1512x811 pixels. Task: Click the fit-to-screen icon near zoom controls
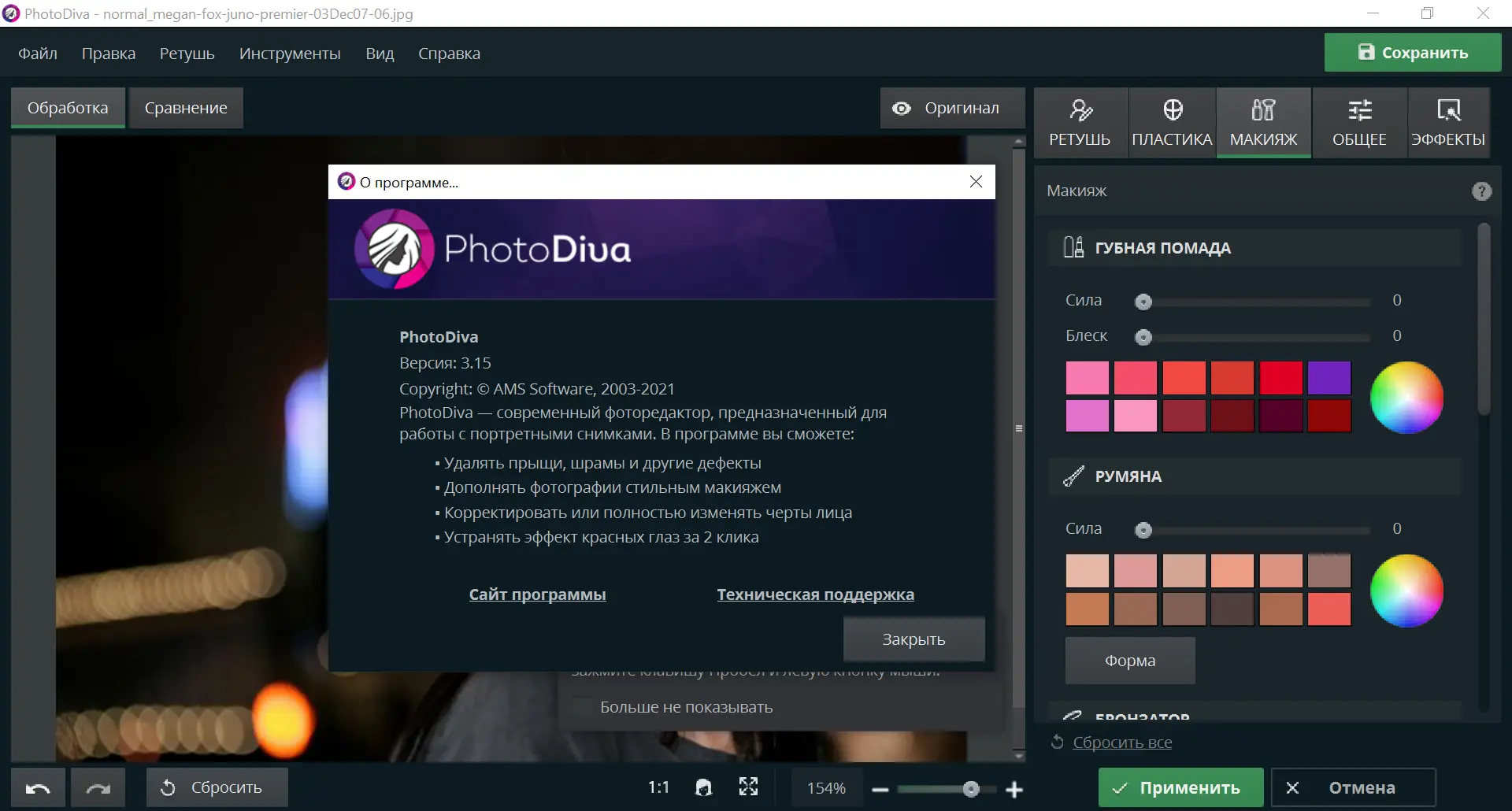pyautogui.click(x=747, y=787)
